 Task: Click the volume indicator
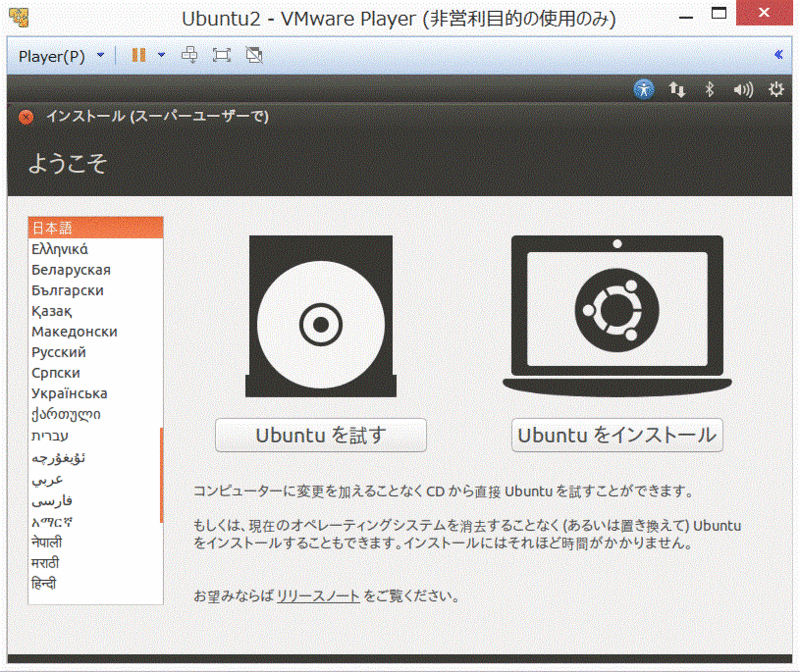coord(742,89)
